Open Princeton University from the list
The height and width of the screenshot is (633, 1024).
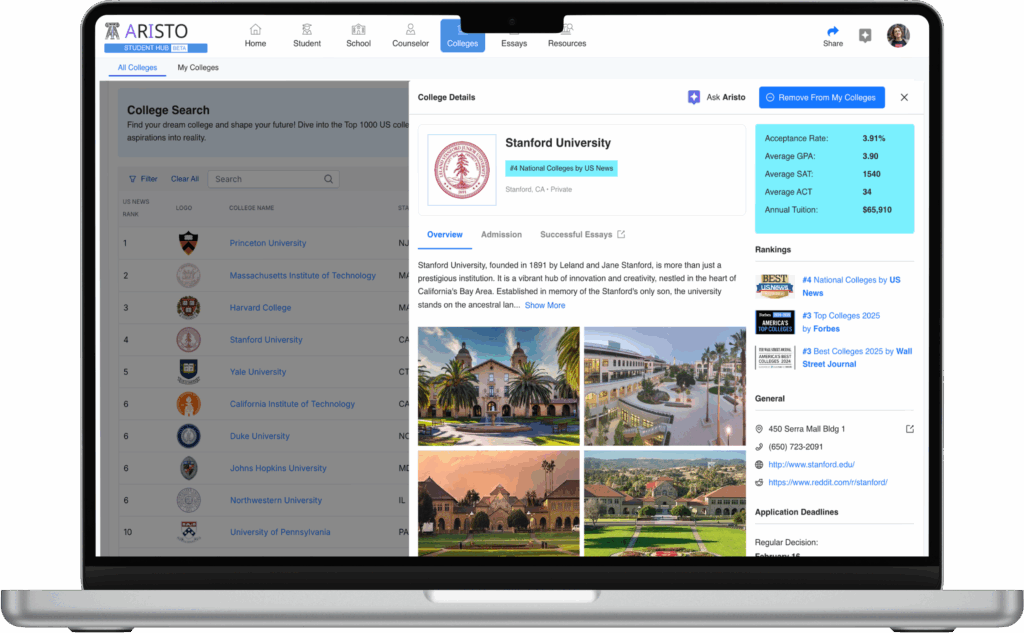268,243
